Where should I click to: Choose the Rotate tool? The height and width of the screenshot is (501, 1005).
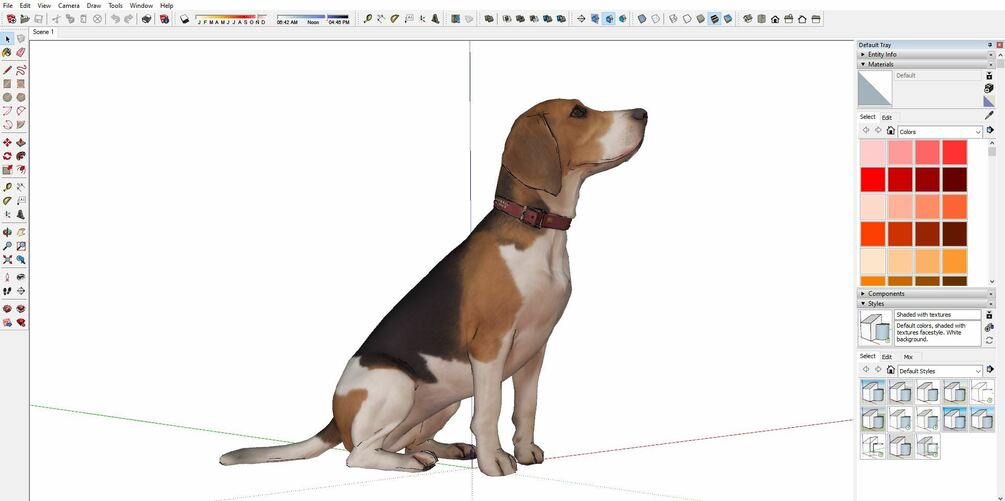point(7,156)
